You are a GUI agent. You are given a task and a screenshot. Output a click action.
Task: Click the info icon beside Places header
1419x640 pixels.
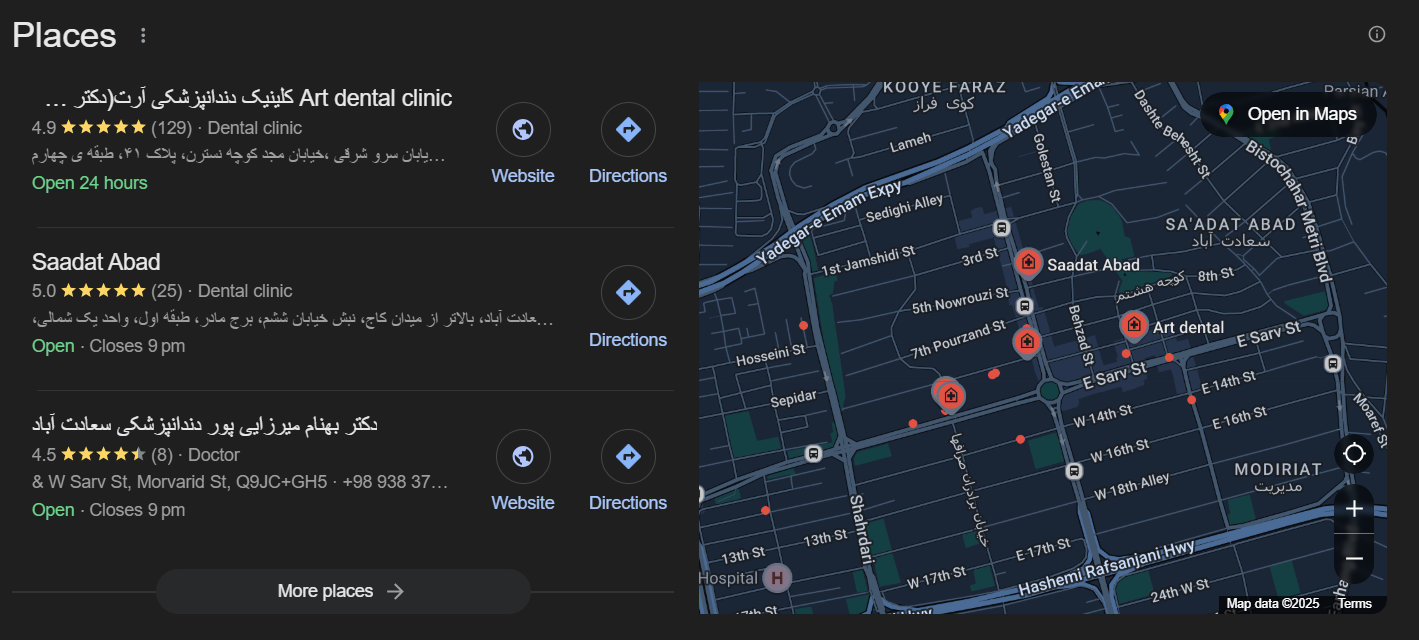pyautogui.click(x=1377, y=34)
